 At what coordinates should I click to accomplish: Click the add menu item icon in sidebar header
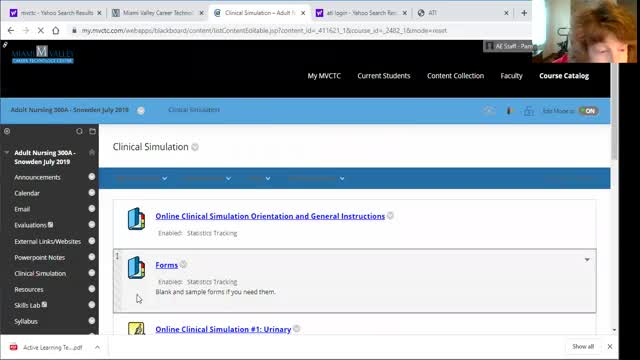pyautogui.click(x=7, y=131)
